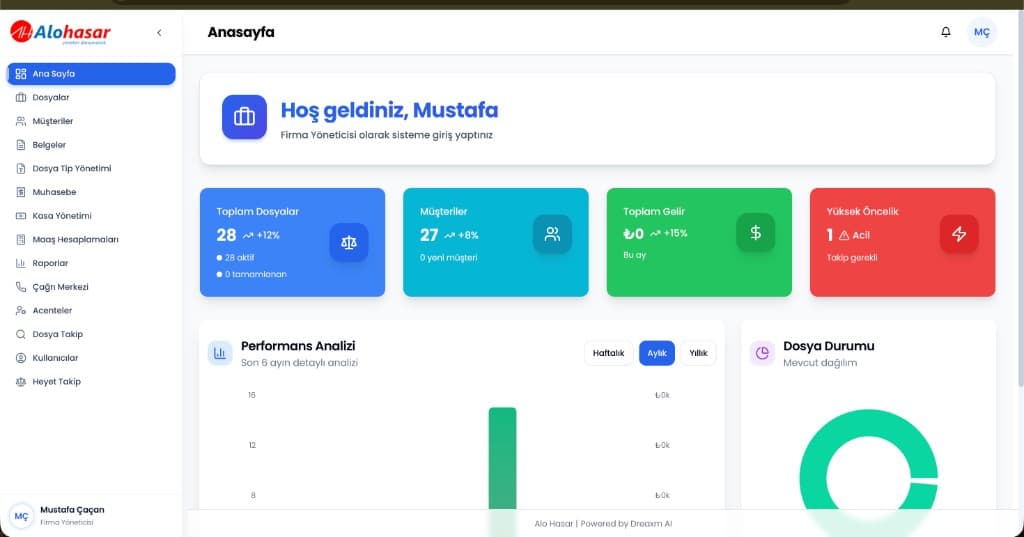
Task: Click the 28 aktif status text
Action: [240, 257]
